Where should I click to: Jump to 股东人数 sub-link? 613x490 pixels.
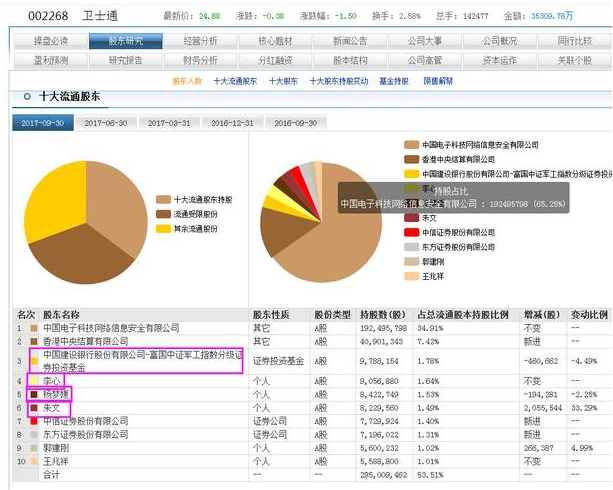pos(187,81)
